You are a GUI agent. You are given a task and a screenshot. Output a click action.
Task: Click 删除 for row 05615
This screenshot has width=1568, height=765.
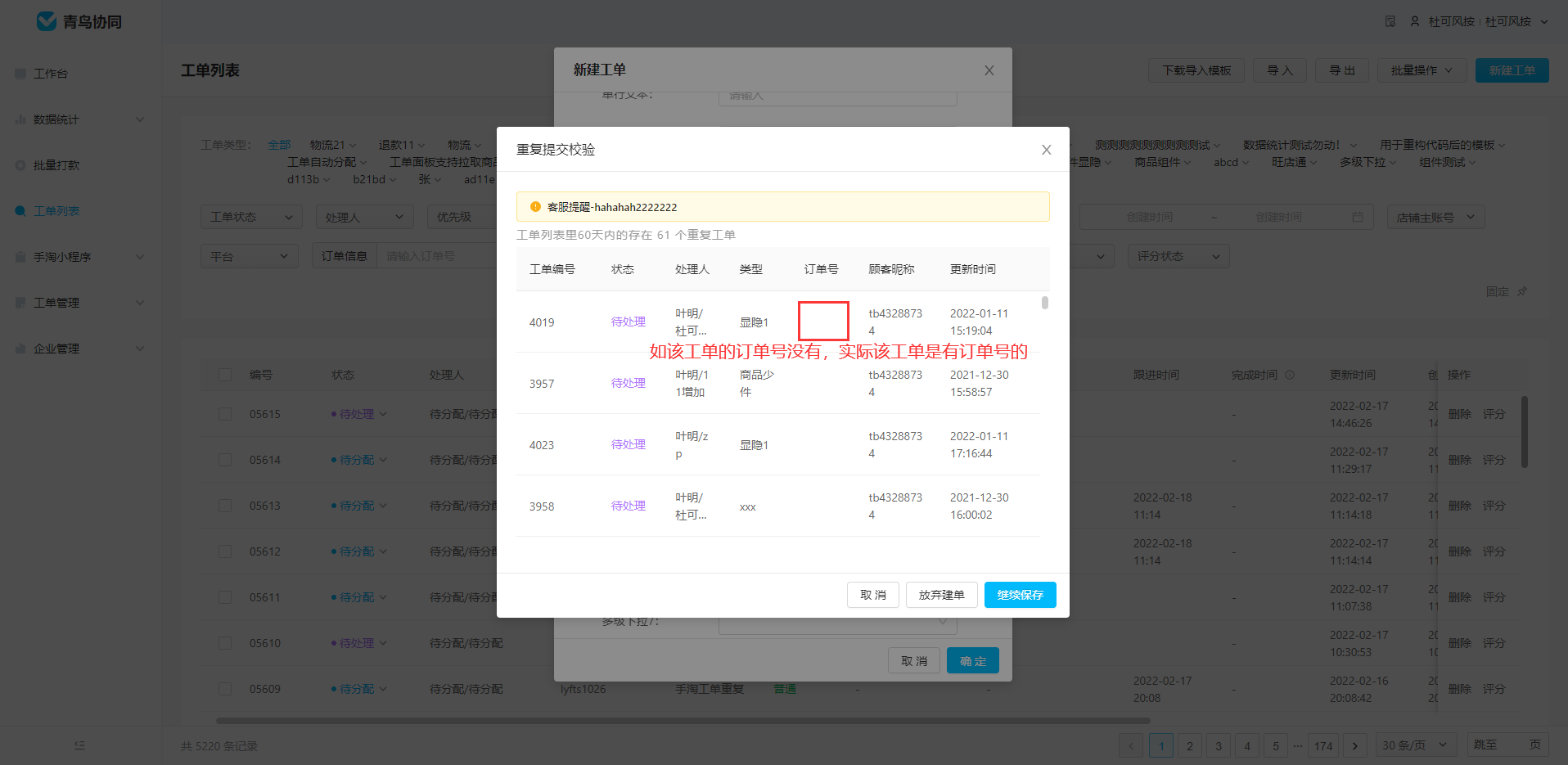click(x=1459, y=414)
